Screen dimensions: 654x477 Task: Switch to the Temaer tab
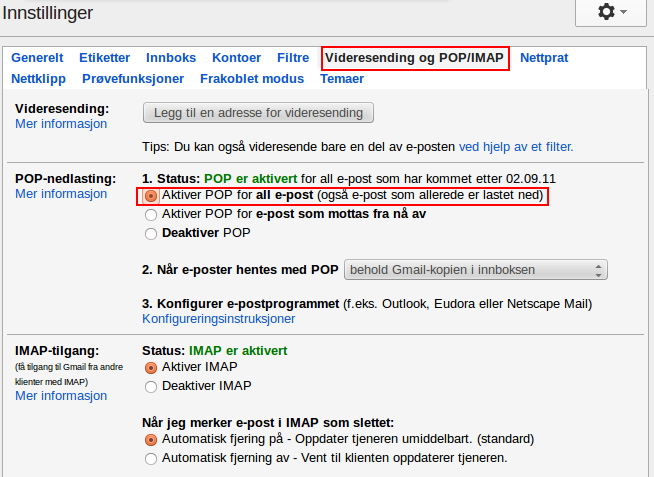[342, 79]
